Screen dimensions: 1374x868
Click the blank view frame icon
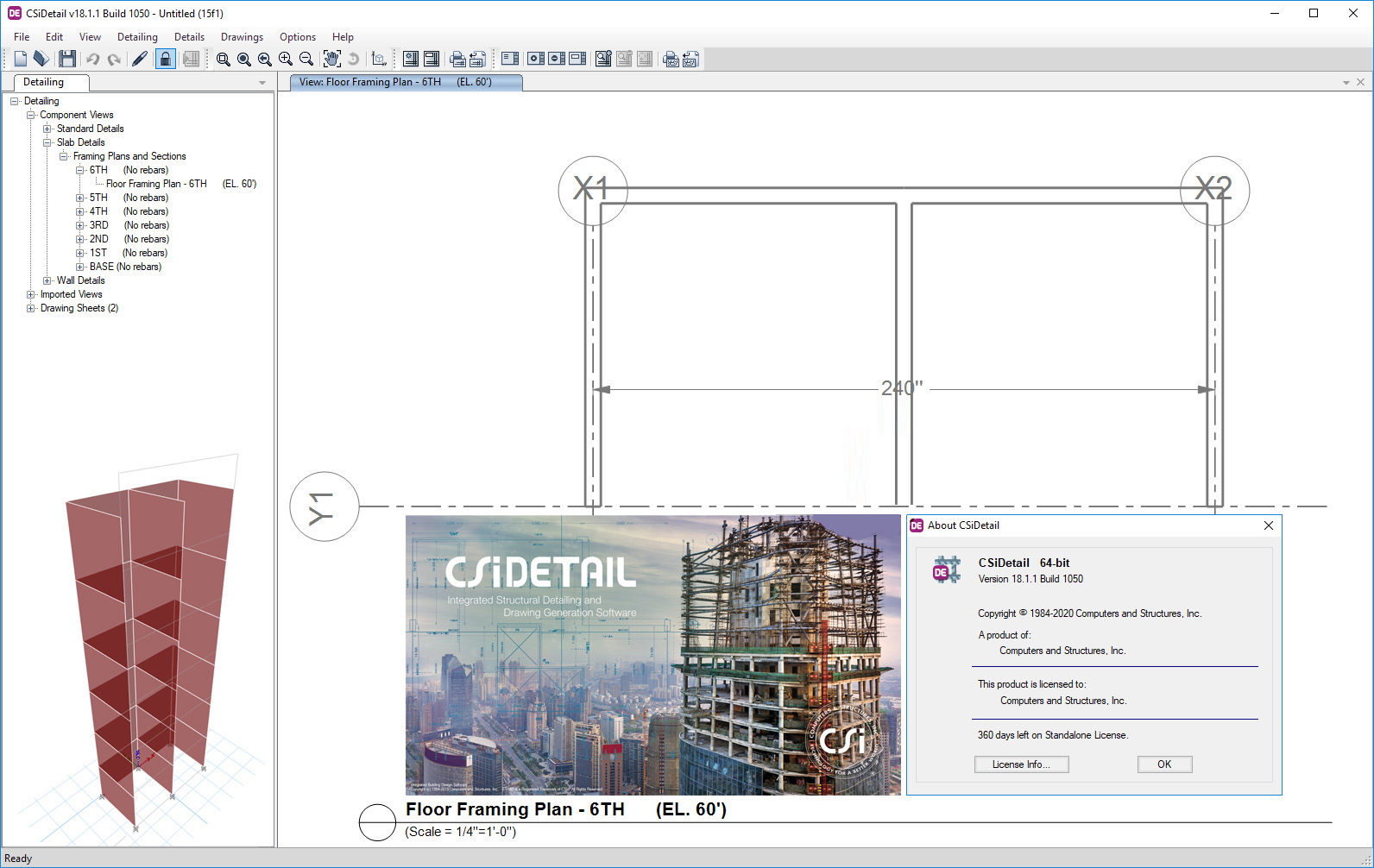[577, 59]
